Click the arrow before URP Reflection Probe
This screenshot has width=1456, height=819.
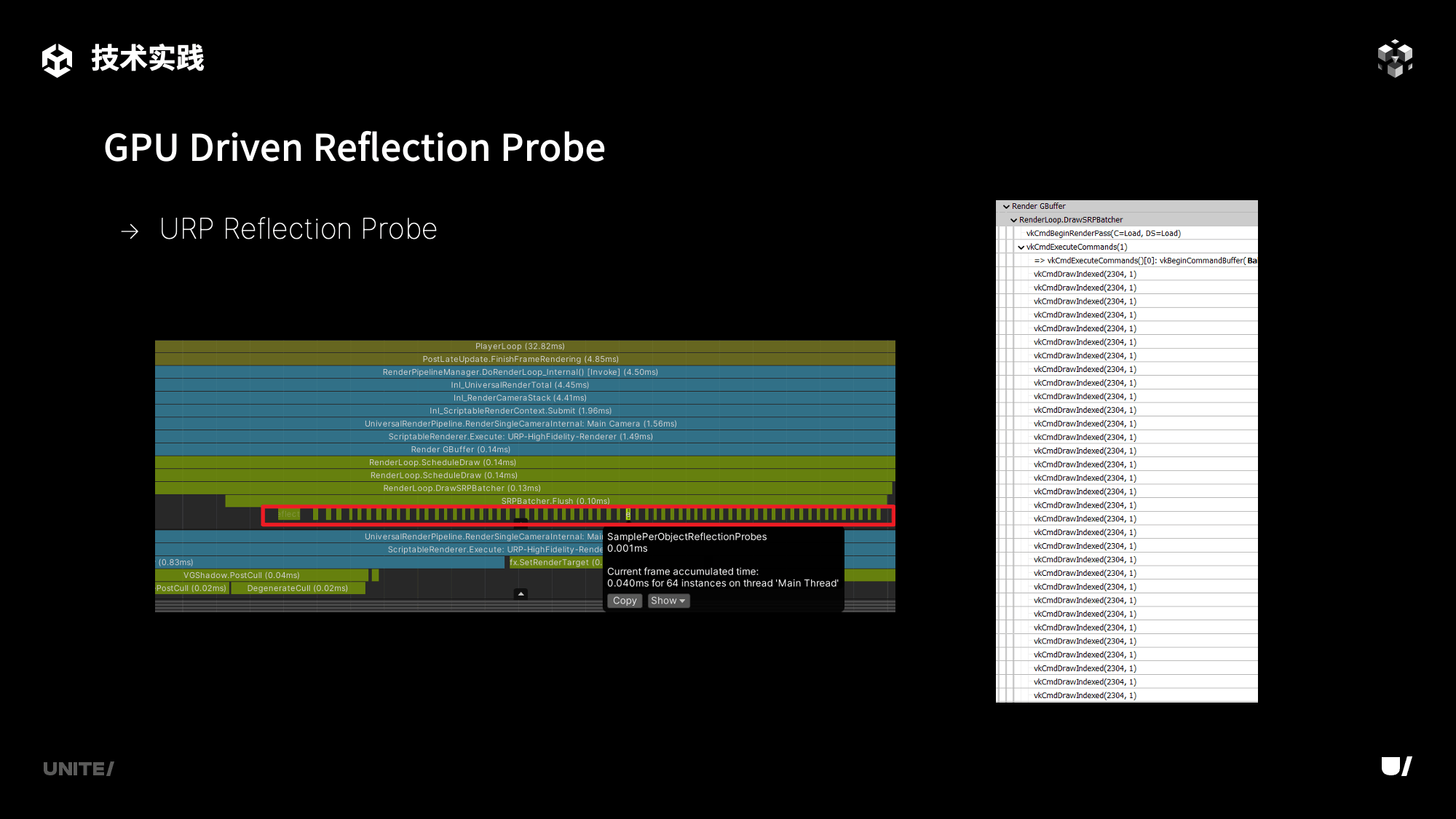130,232
